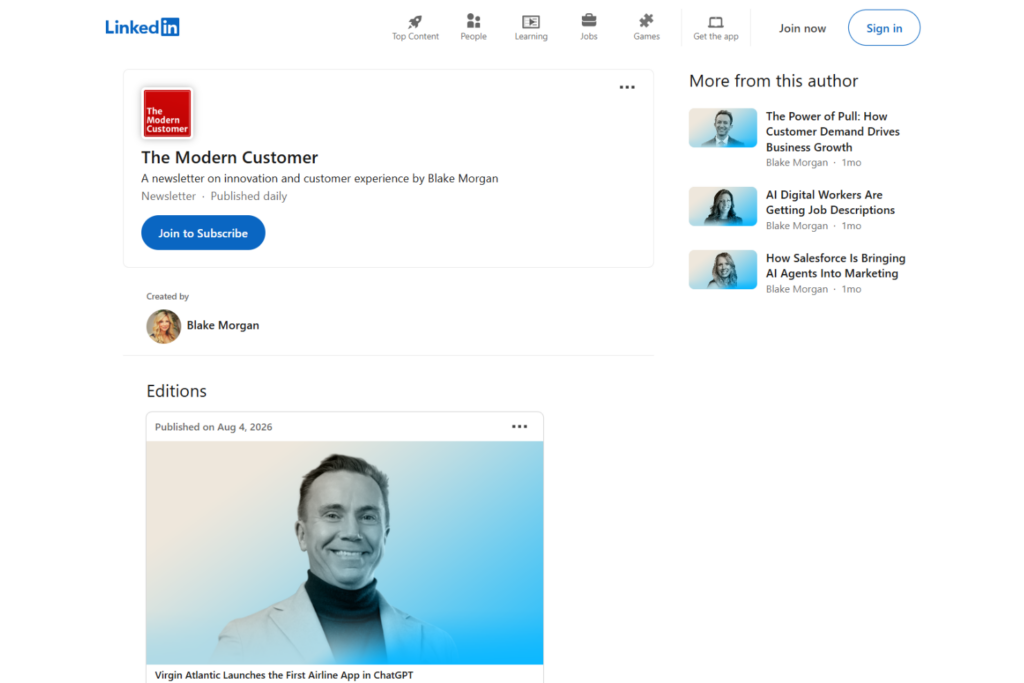Image resolution: width=1024 pixels, height=683 pixels.
Task: Click the Sign in button
Action: [884, 28]
